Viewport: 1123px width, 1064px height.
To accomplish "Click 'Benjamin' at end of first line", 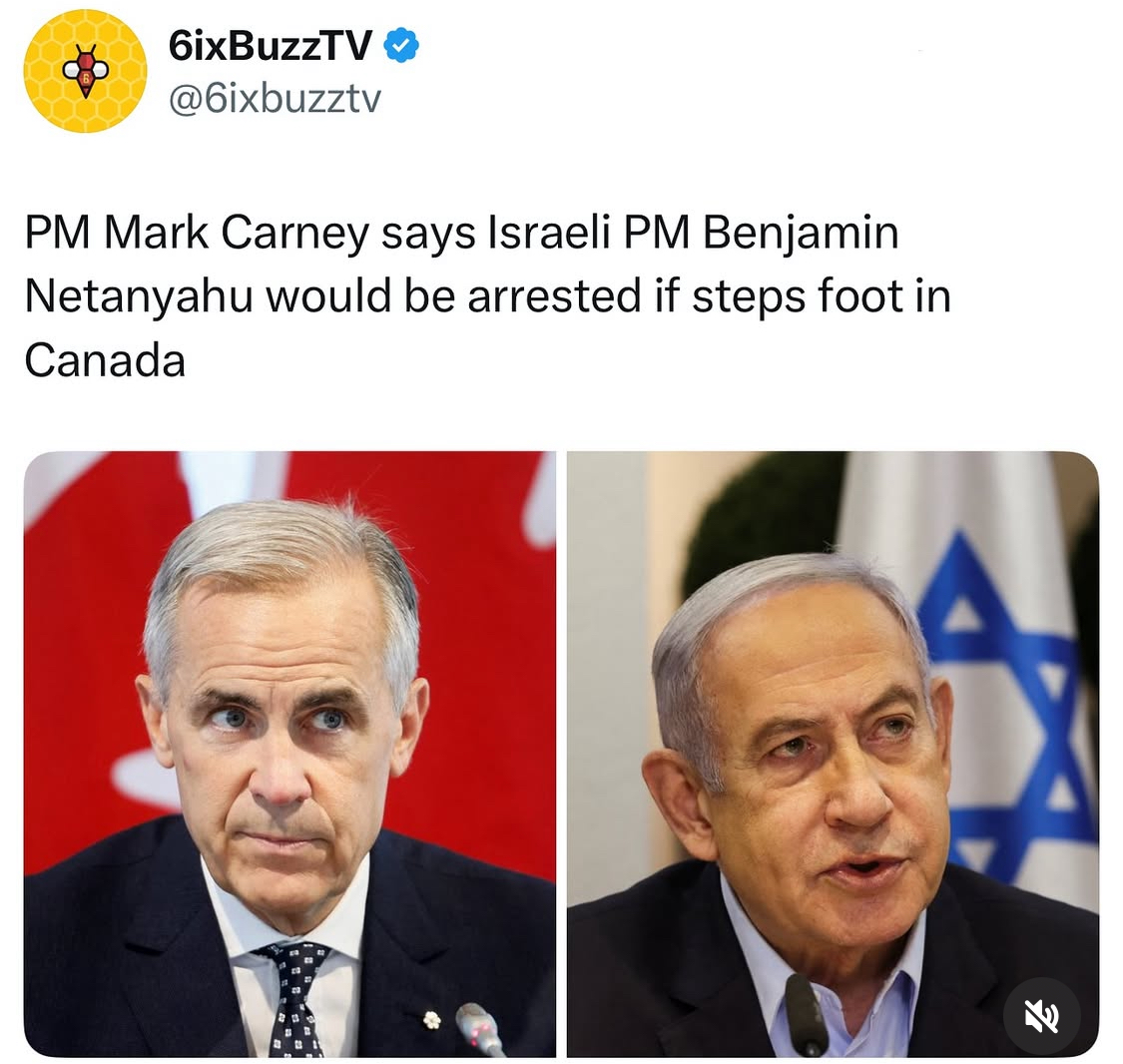I will pyautogui.click(x=801, y=234).
